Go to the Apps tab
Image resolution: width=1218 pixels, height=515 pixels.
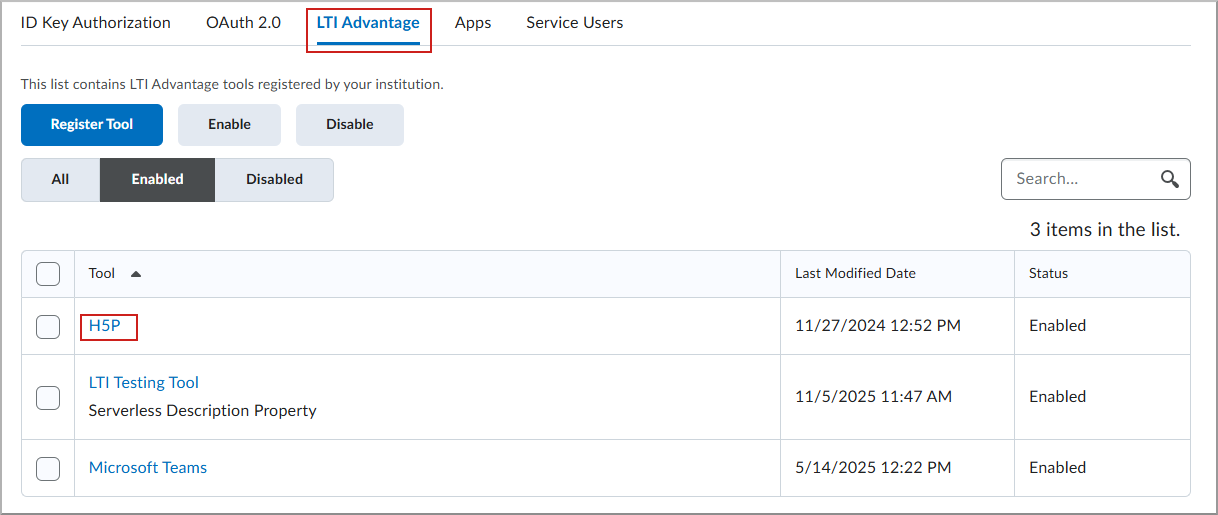coord(473,22)
